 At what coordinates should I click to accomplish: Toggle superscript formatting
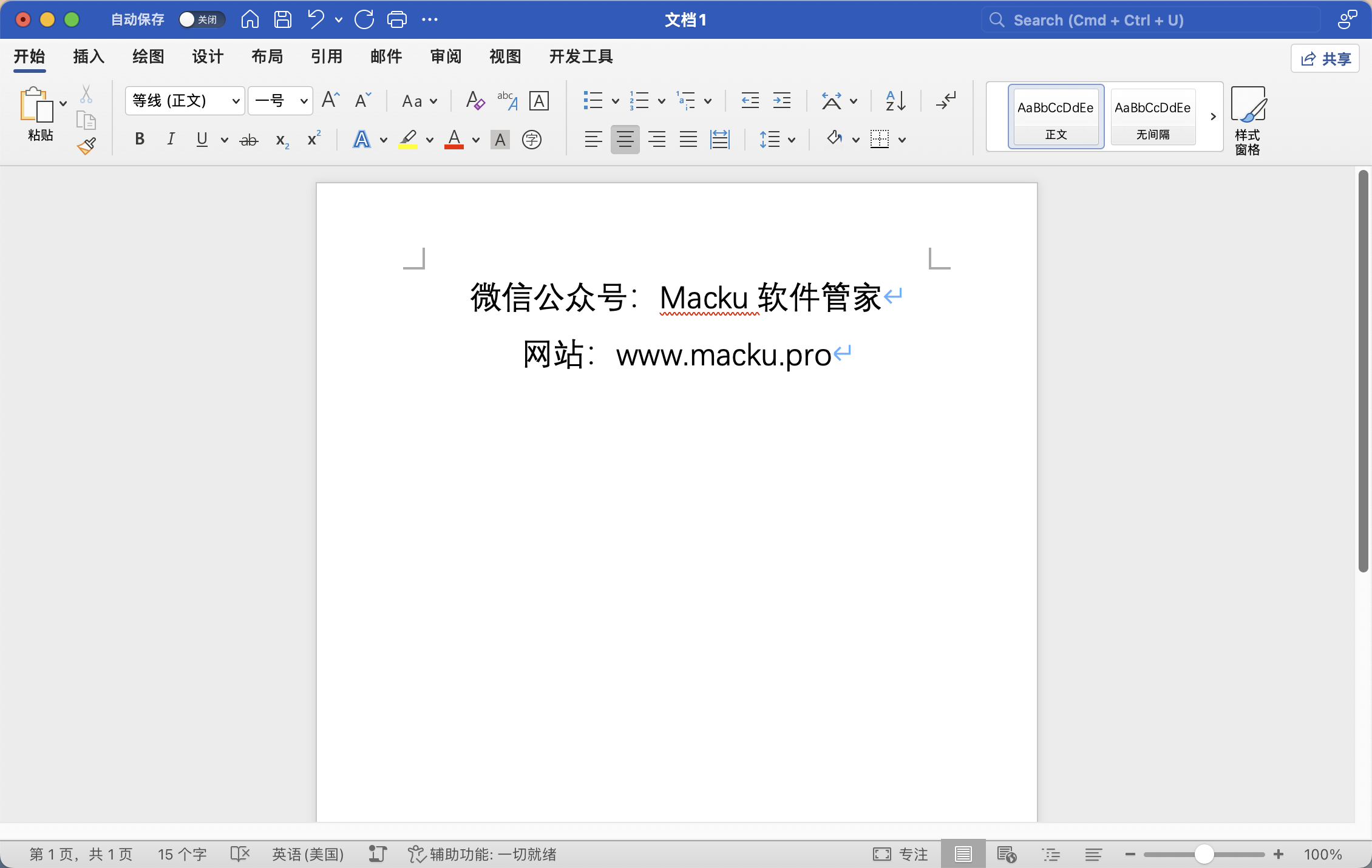tap(314, 139)
